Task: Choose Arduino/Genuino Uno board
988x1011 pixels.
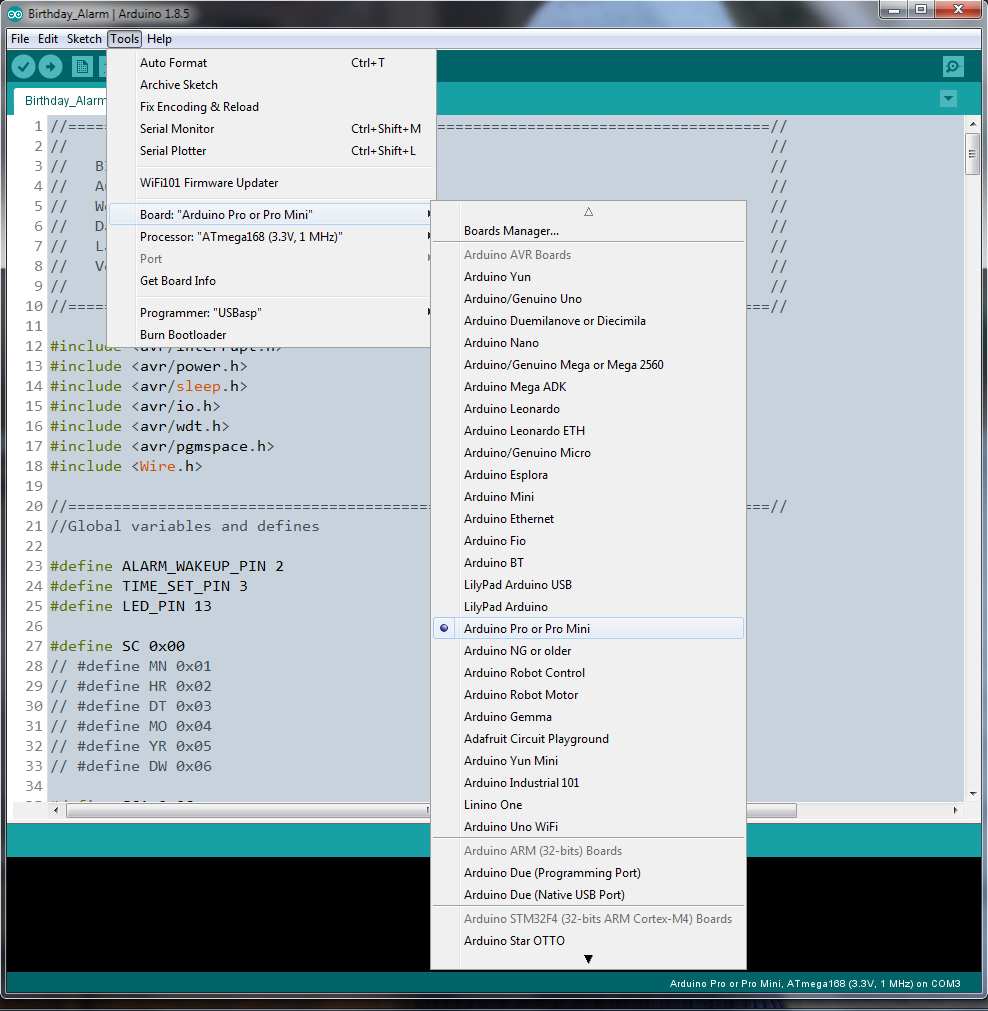Action: [522, 299]
